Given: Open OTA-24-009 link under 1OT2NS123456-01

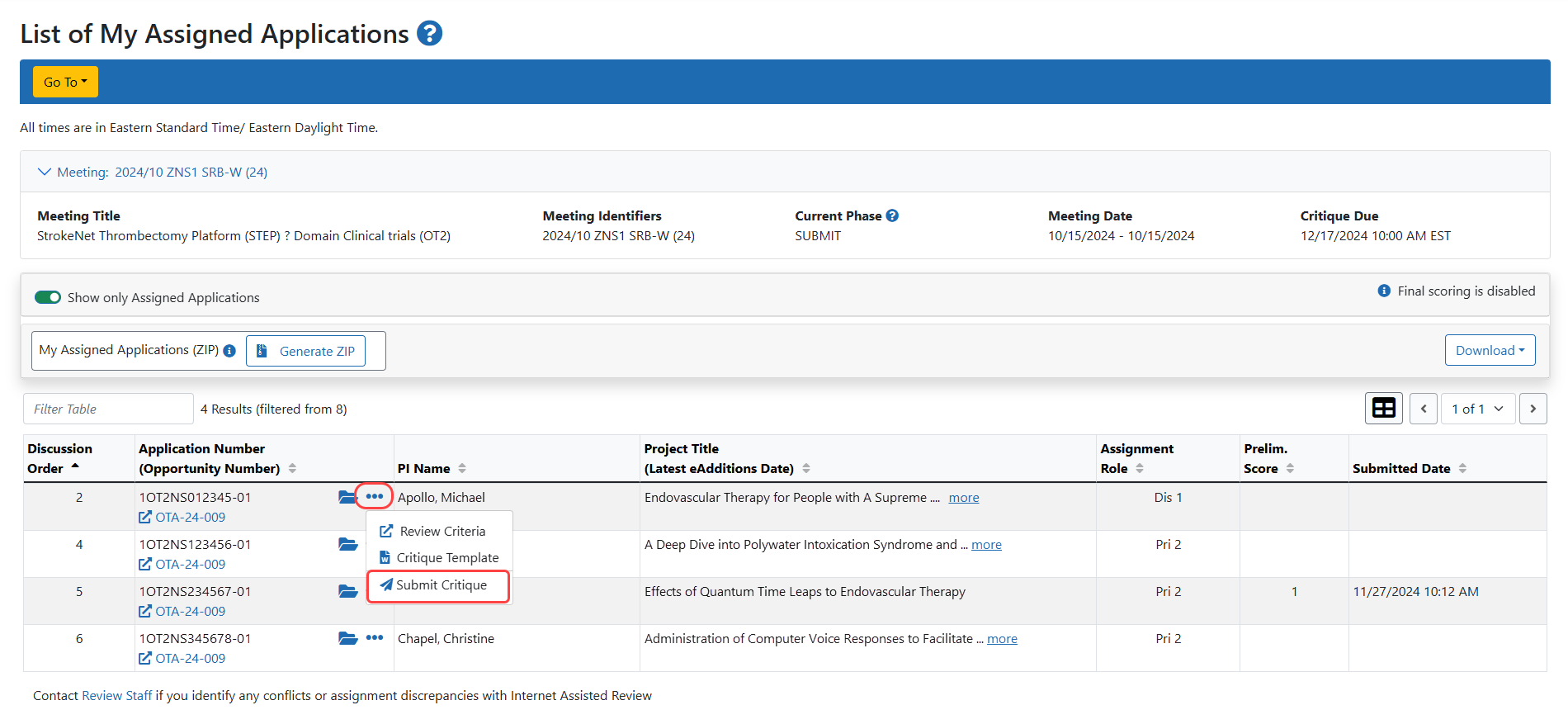Looking at the screenshot, I should [x=182, y=565].
